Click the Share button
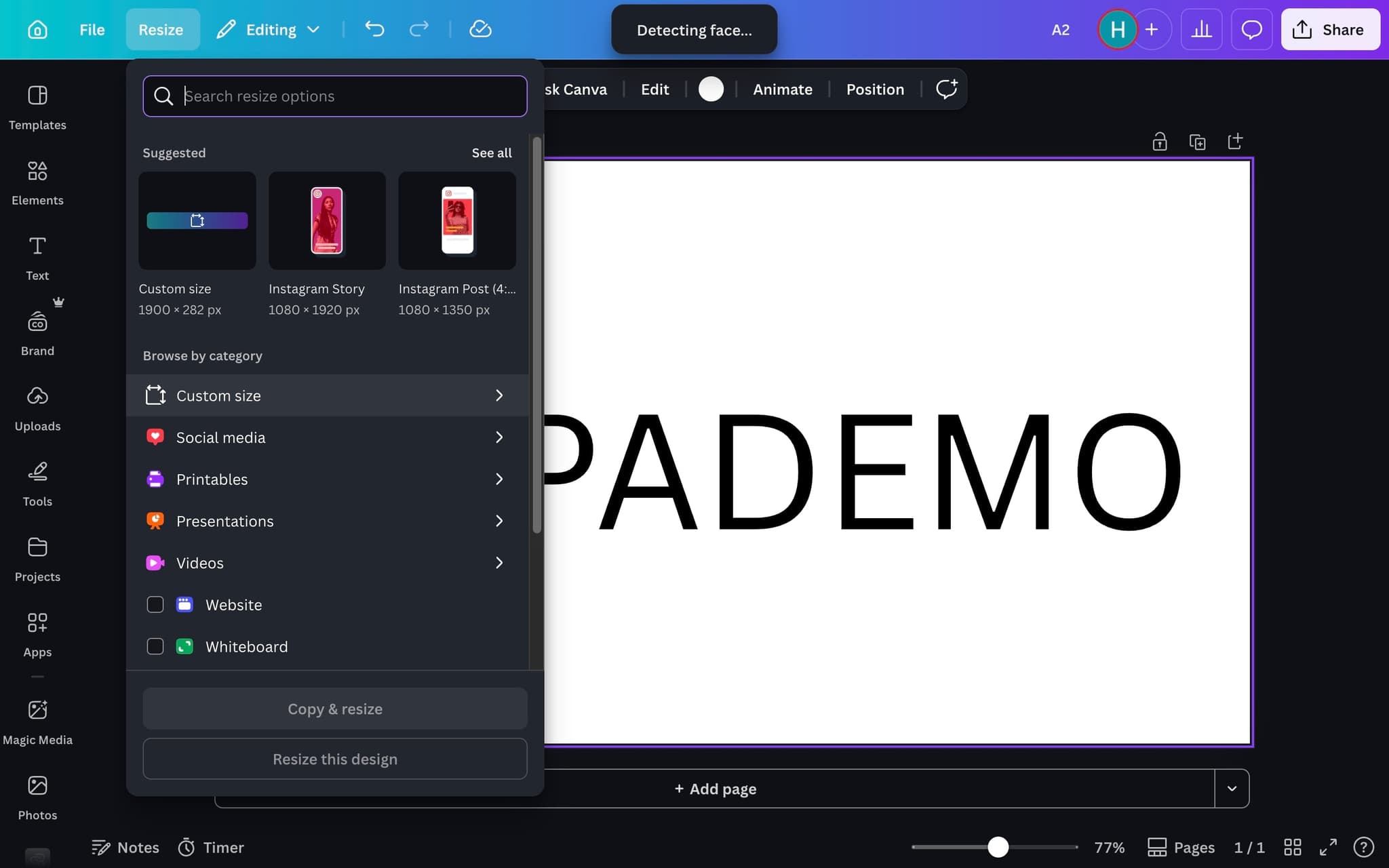This screenshot has width=1389, height=868. pos(1329,30)
